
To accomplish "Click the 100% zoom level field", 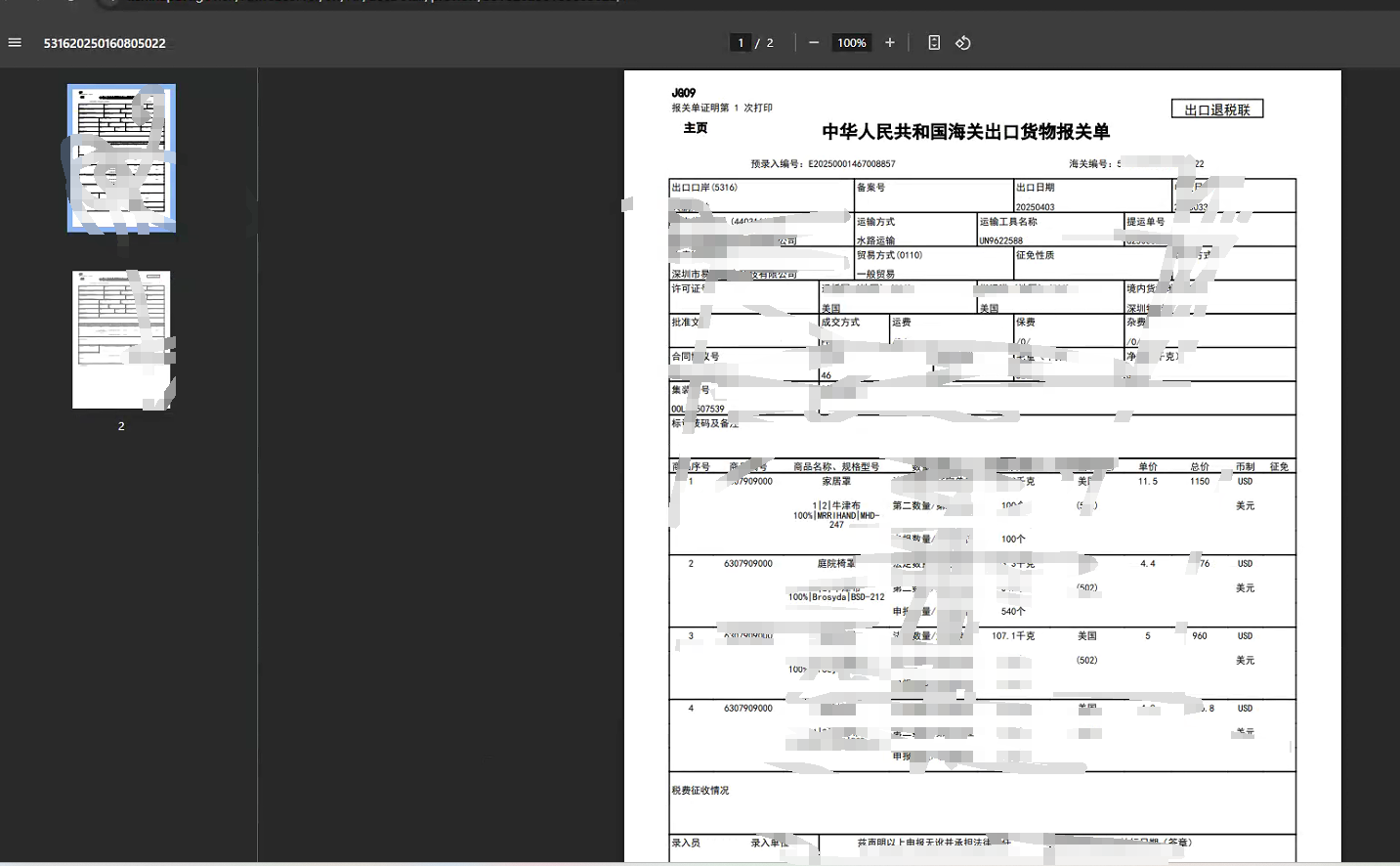I will [851, 43].
